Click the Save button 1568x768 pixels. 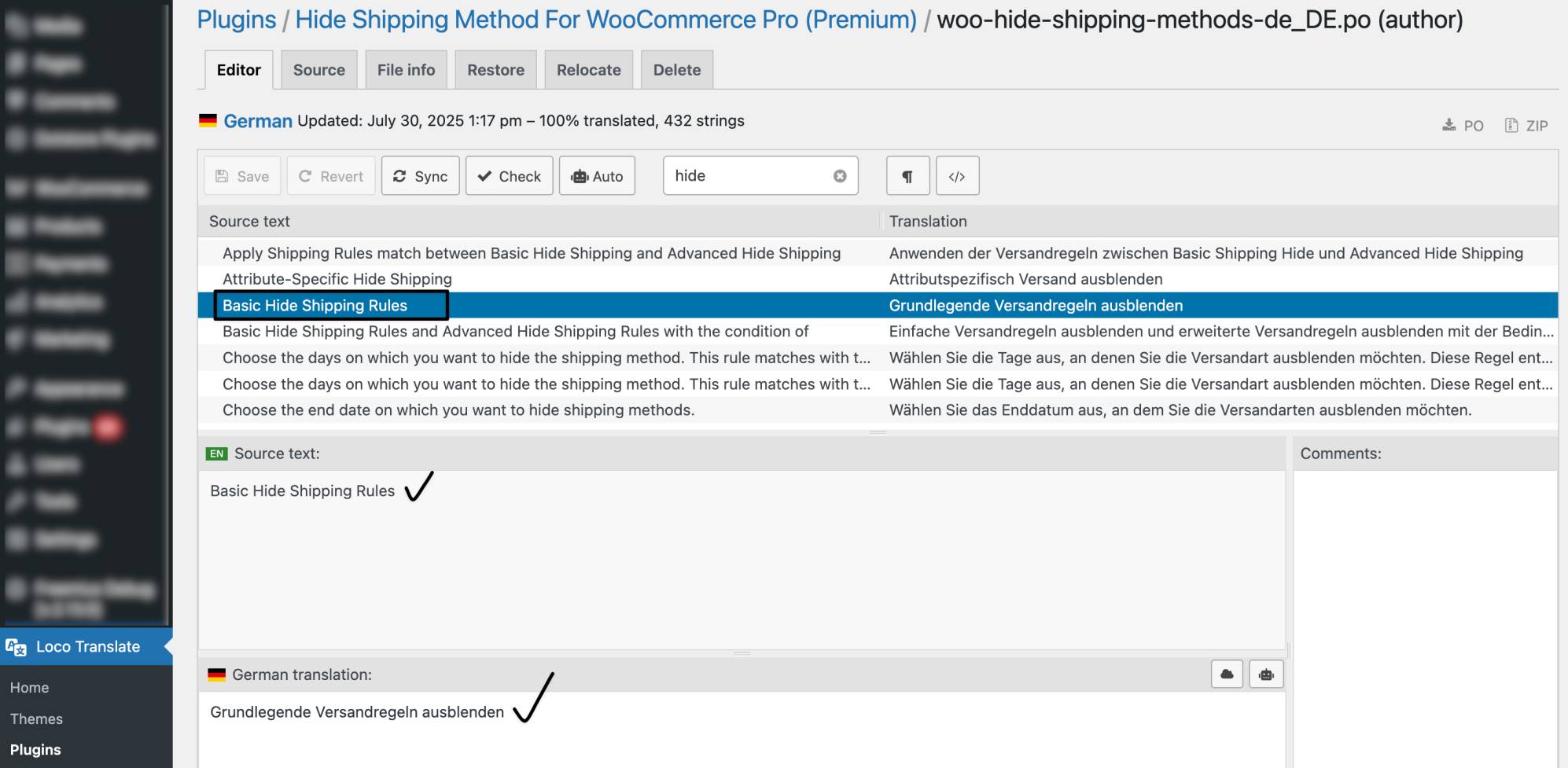click(242, 176)
